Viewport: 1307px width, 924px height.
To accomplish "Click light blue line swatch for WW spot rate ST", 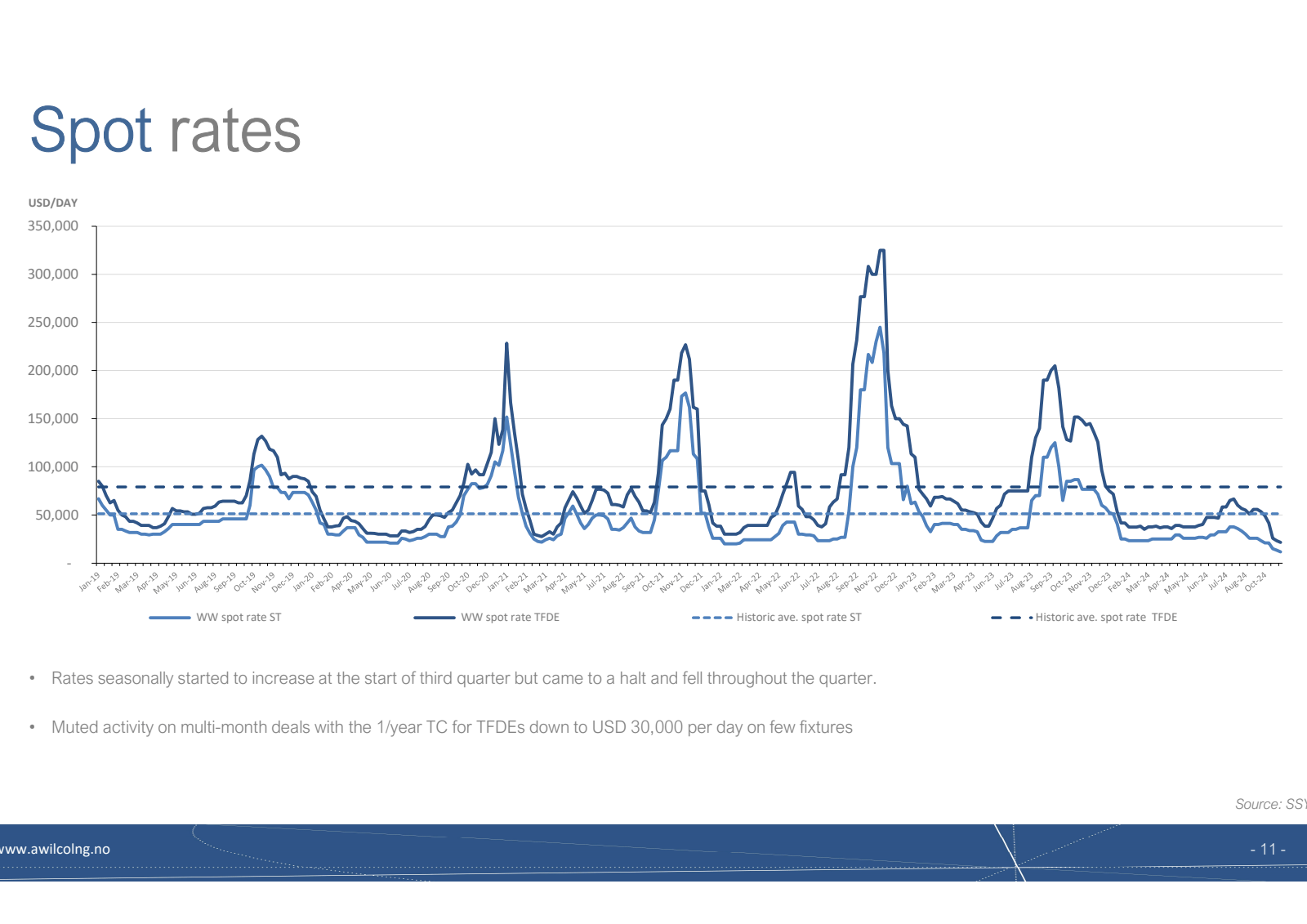I will [x=170, y=618].
